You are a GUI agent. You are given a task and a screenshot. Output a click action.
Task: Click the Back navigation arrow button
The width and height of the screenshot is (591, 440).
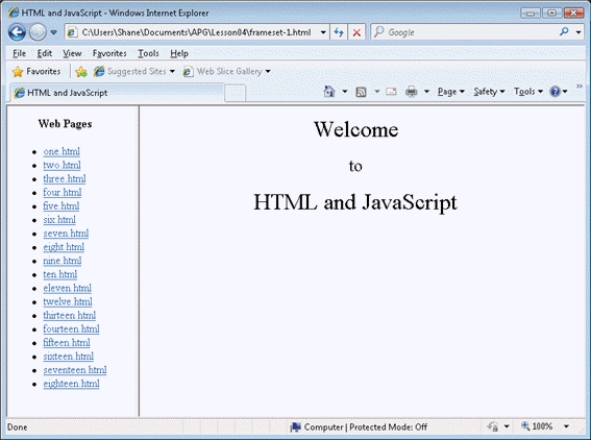pyautogui.click(x=17, y=32)
